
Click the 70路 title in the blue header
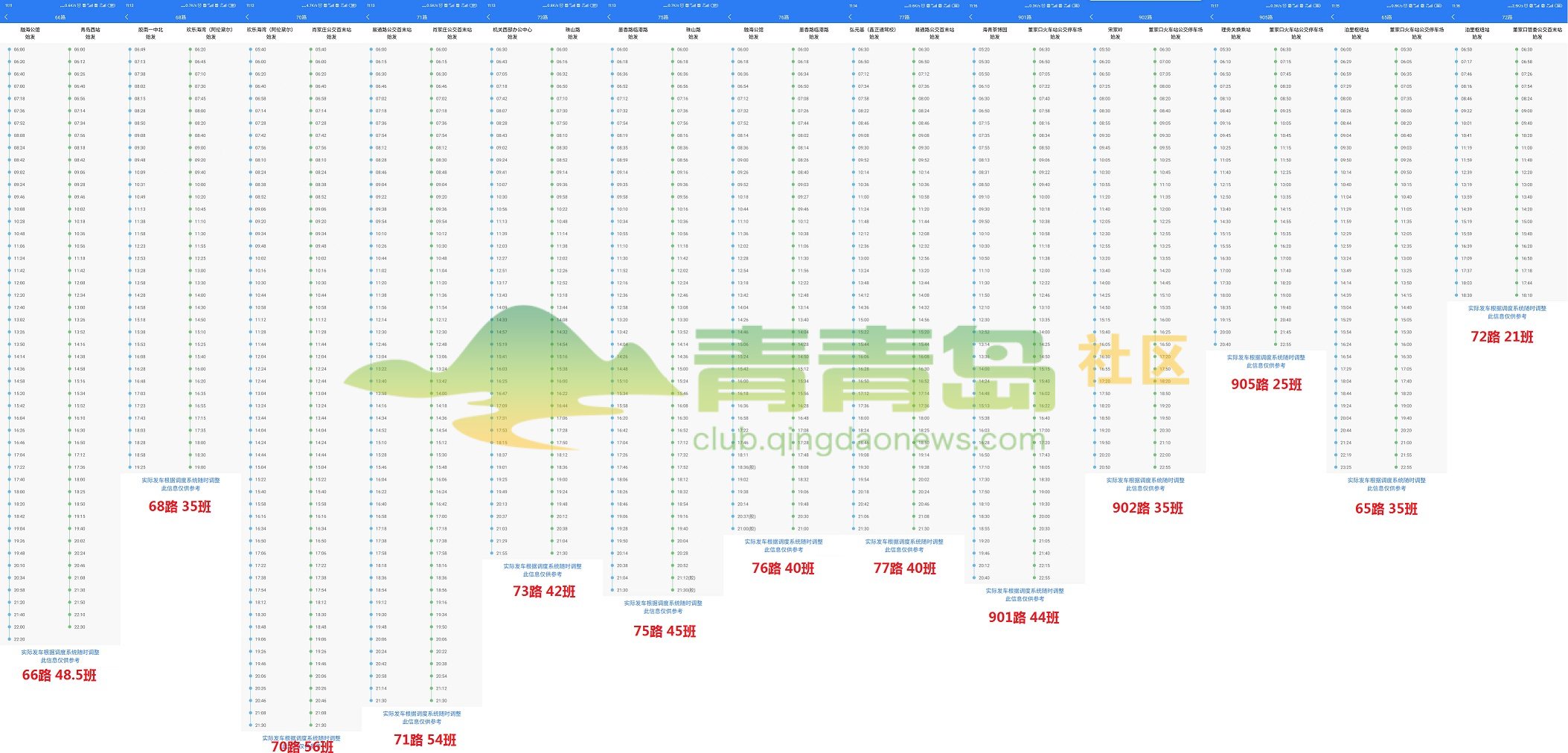[x=301, y=17]
